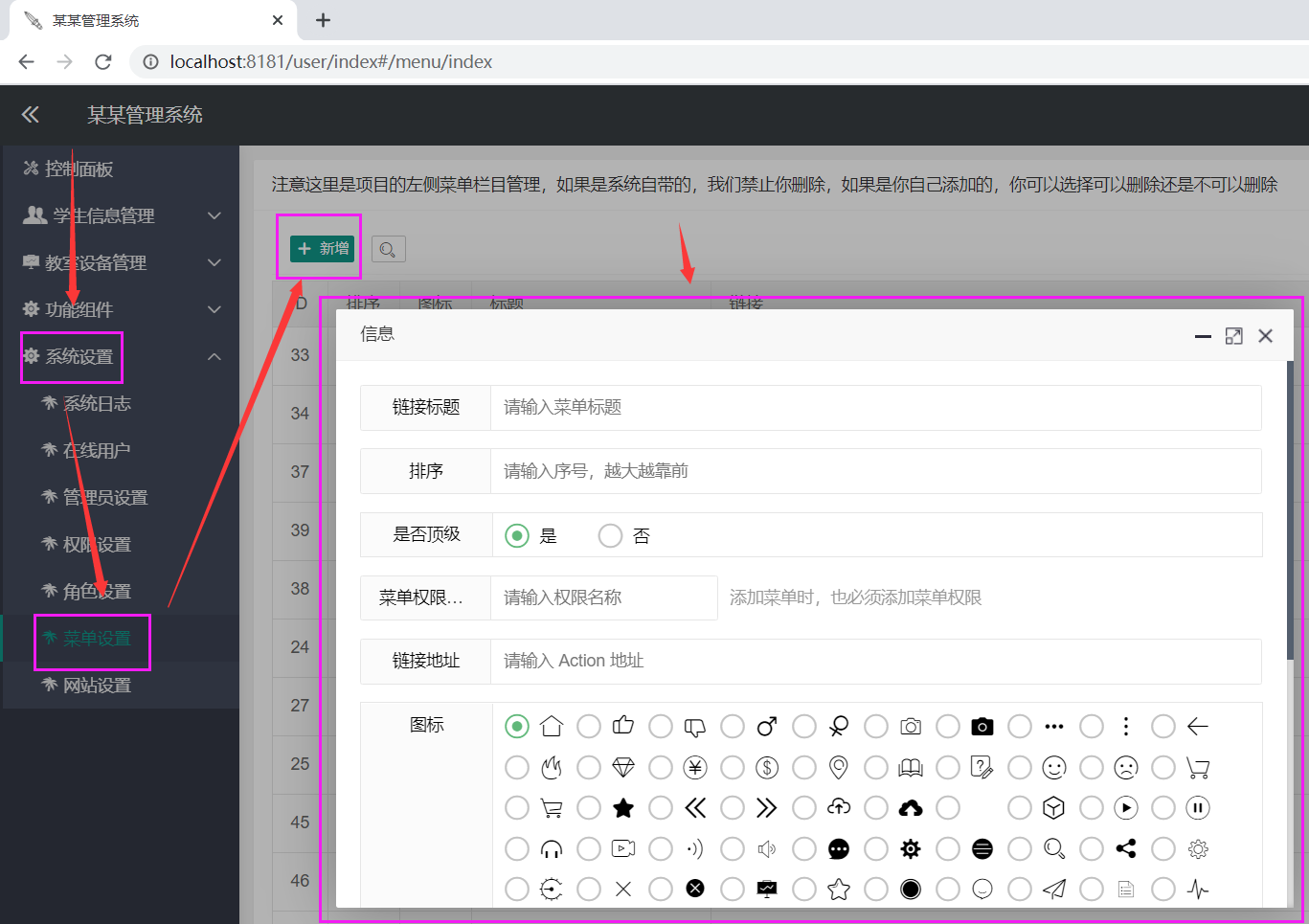
Task: Pick the magnifier icon in the icon list
Action: (x=1020, y=848)
